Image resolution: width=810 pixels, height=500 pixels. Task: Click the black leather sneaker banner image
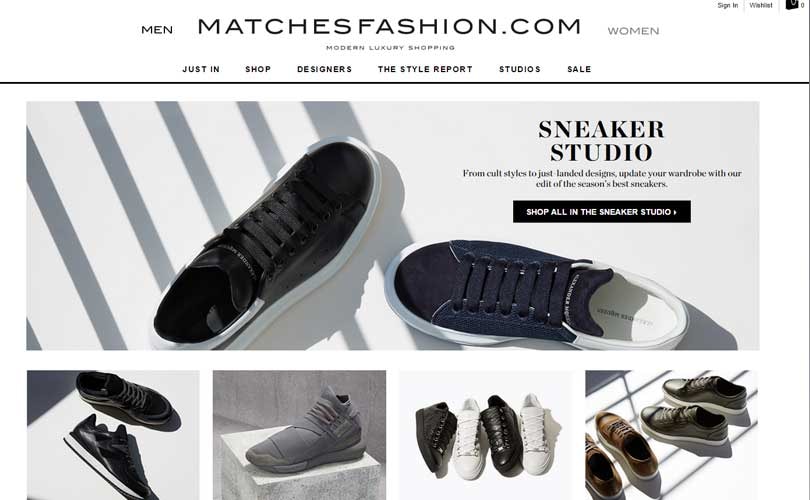click(x=269, y=243)
